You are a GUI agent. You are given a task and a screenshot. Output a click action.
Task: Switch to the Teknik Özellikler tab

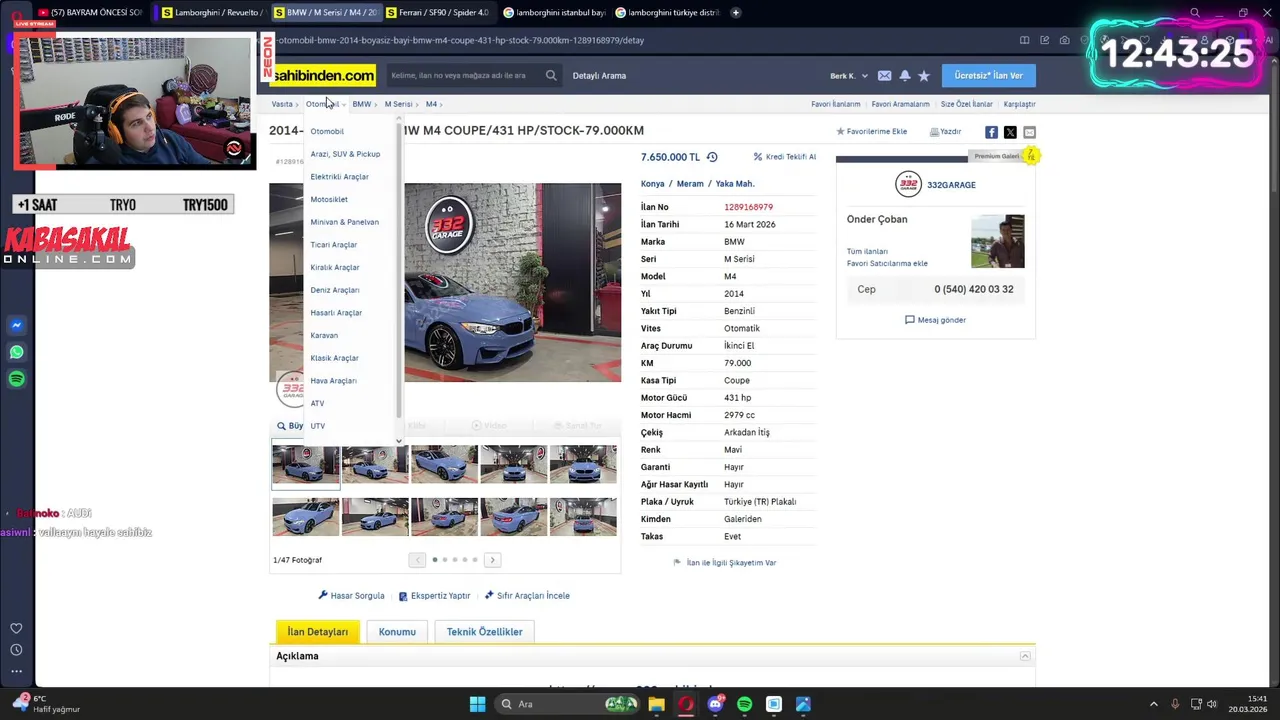(484, 632)
